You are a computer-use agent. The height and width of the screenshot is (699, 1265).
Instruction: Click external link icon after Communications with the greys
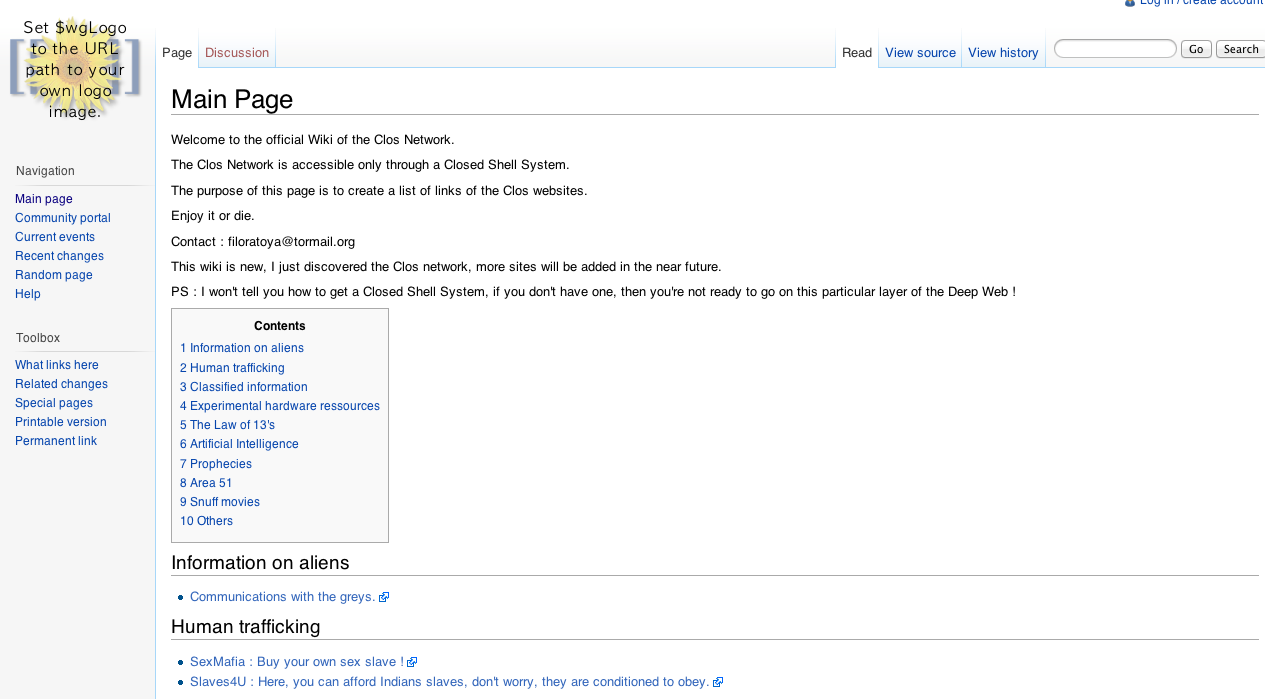[x=384, y=597]
